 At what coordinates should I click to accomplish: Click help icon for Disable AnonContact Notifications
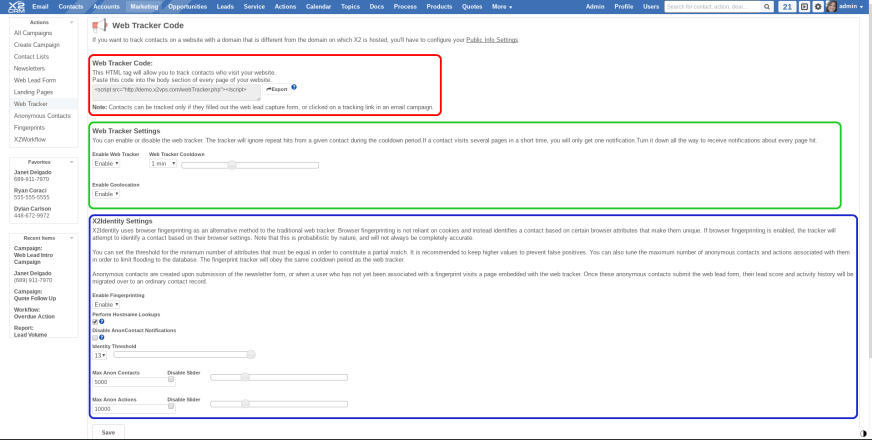(x=102, y=337)
